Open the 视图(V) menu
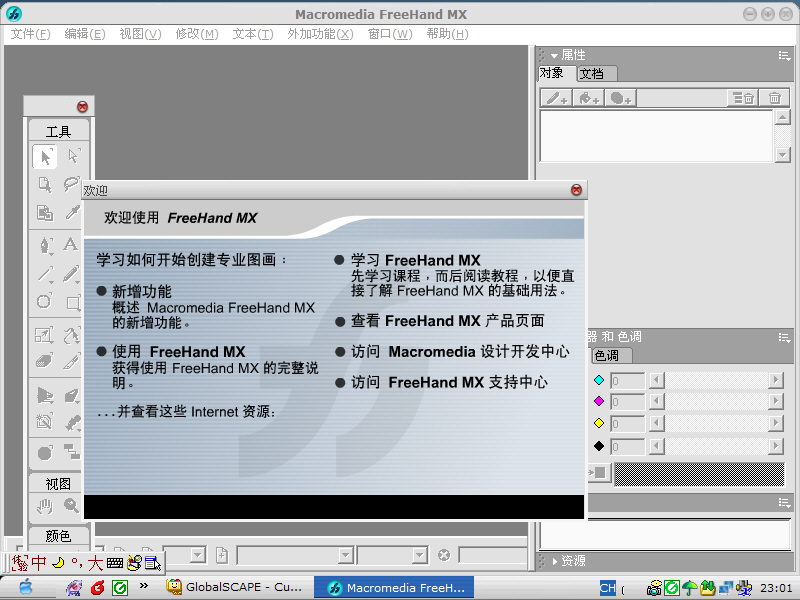Viewport: 800px width, 600px height. point(140,34)
